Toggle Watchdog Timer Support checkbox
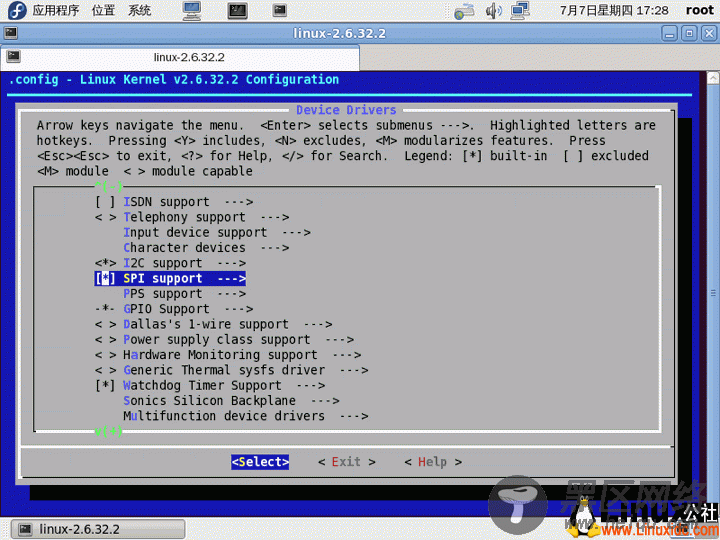 coord(105,386)
